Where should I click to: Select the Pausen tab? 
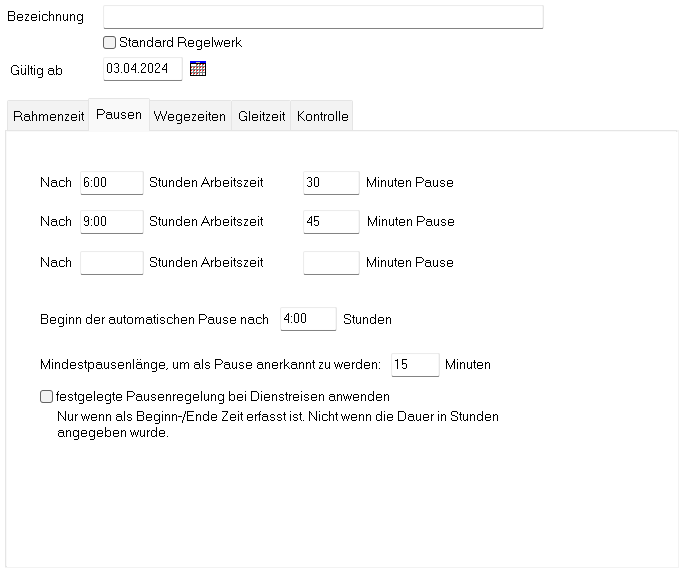point(119,115)
